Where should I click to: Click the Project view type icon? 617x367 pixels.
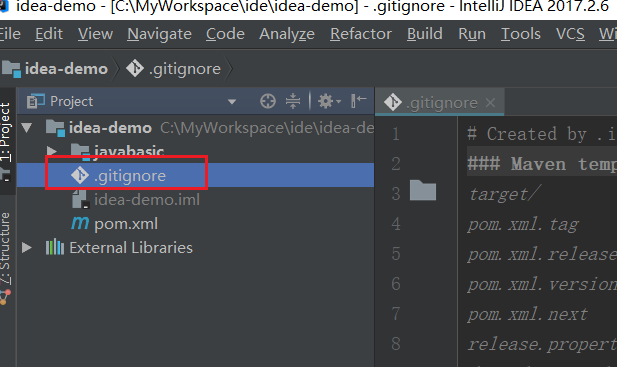pos(35,101)
